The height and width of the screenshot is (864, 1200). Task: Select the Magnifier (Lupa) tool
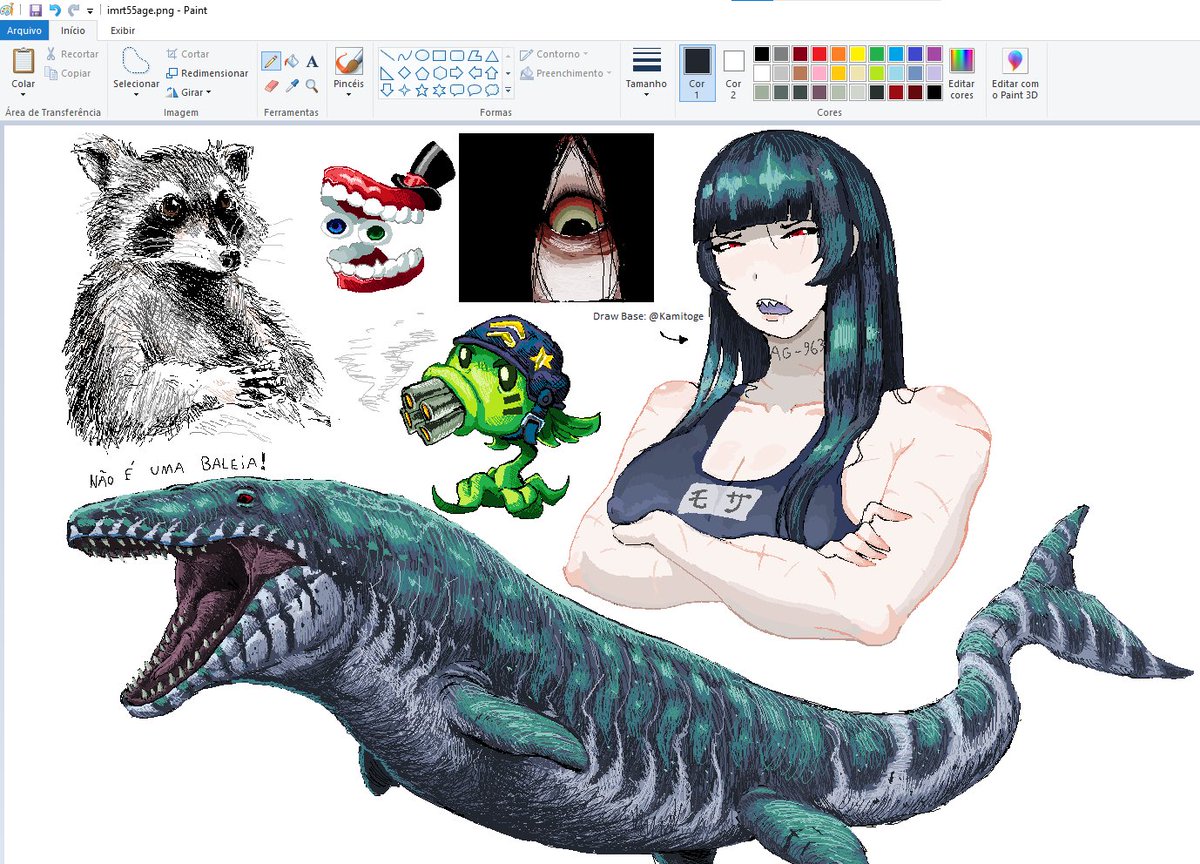[x=311, y=86]
